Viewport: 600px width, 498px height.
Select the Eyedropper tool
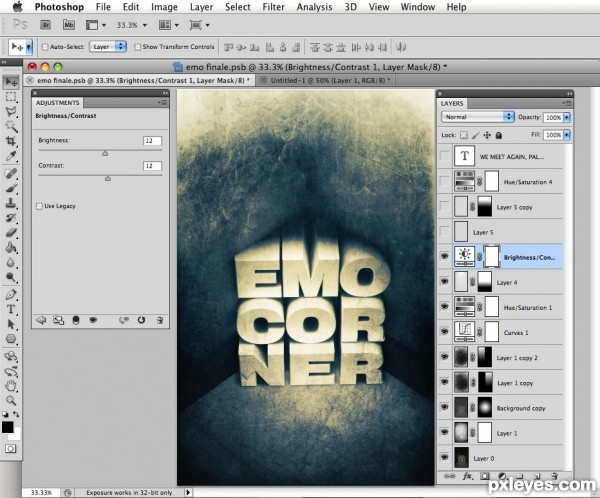(11, 156)
